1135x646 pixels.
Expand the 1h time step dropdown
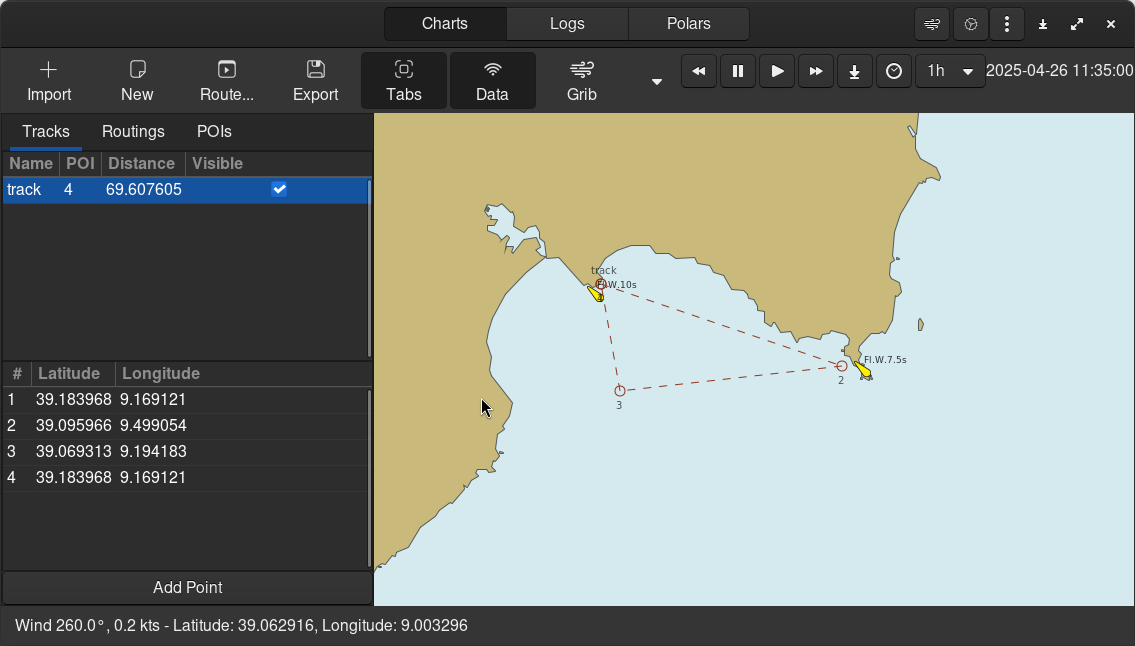(x=967, y=71)
